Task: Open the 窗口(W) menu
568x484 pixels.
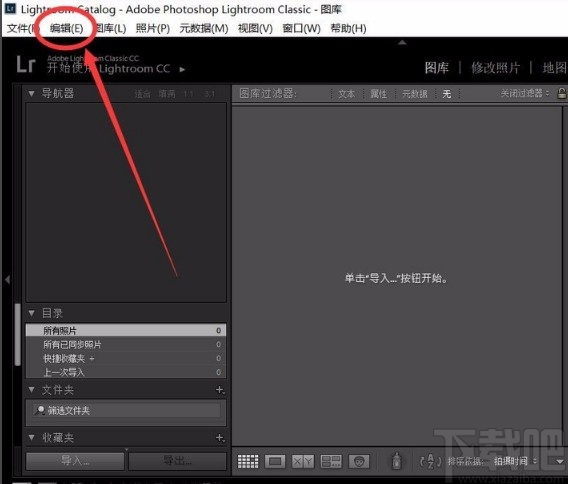Action: (x=302, y=28)
